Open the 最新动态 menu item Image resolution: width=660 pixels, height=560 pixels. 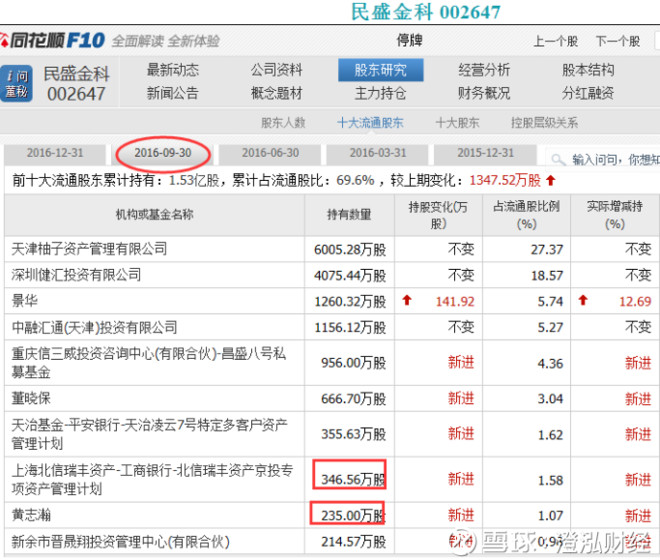tap(173, 69)
